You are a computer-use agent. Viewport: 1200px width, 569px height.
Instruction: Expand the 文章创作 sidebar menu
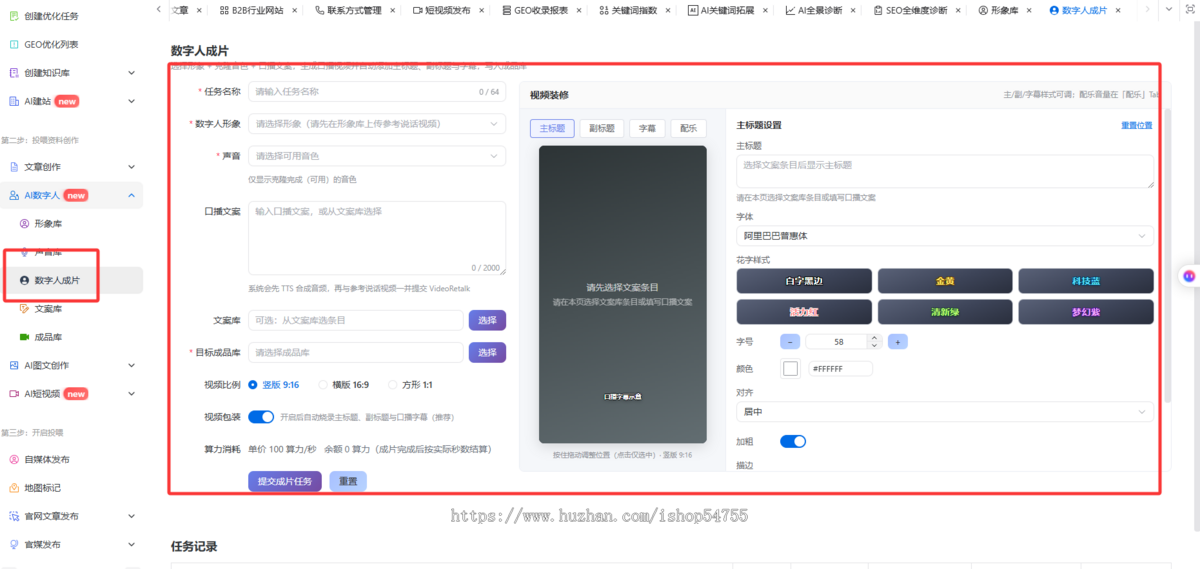click(x=132, y=167)
